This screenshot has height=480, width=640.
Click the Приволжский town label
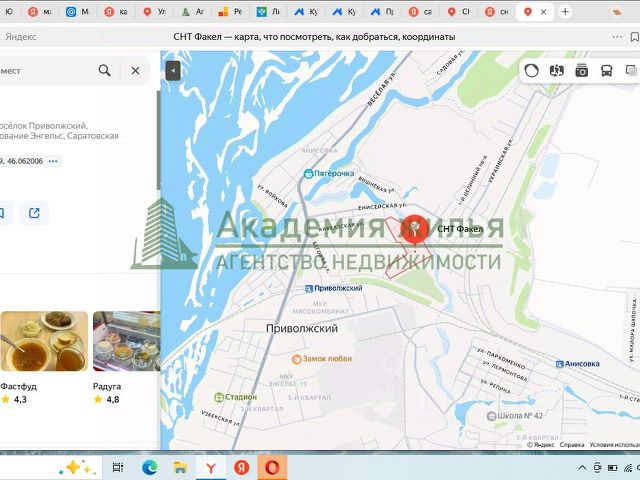(302, 328)
